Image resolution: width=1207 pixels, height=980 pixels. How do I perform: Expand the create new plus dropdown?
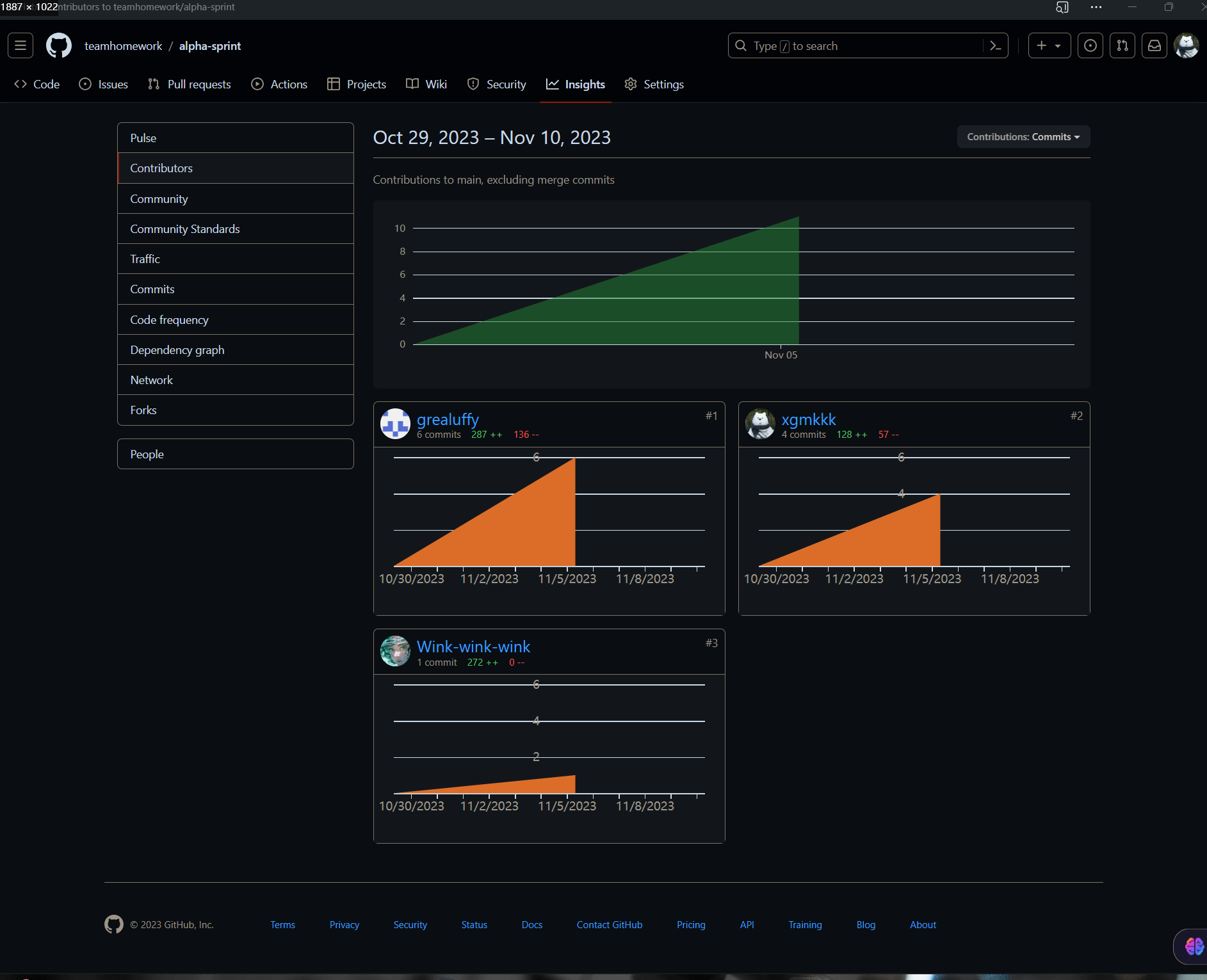1049,45
